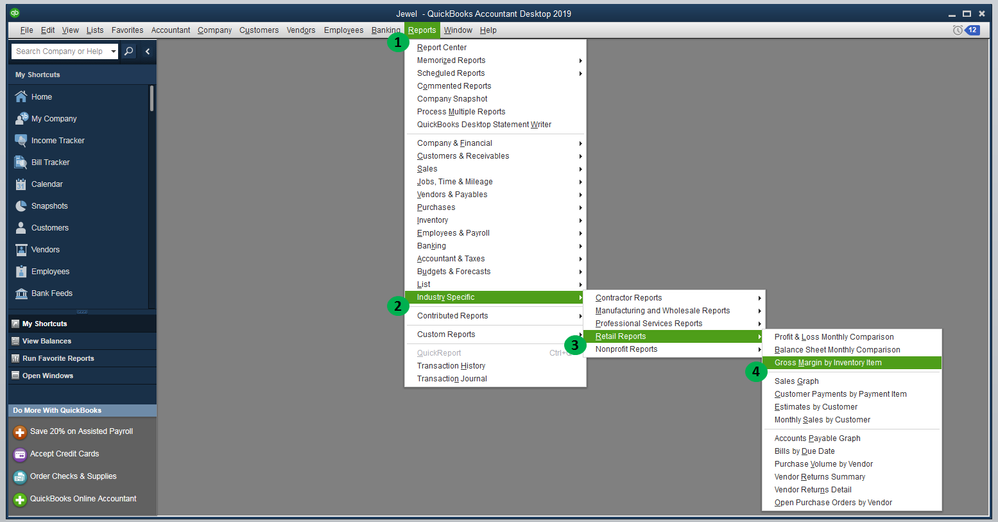Viewport: 998px width, 522px height.
Task: Click Order Checks & Supplies link
Action: tap(73, 476)
